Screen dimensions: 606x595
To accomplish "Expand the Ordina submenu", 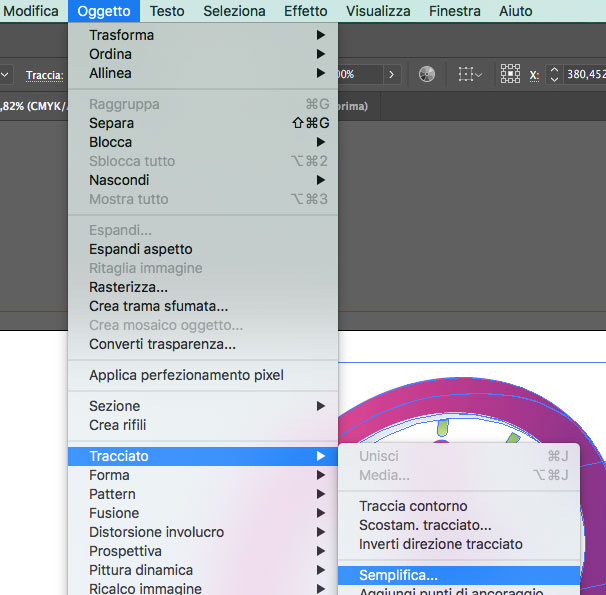I will click(203, 54).
